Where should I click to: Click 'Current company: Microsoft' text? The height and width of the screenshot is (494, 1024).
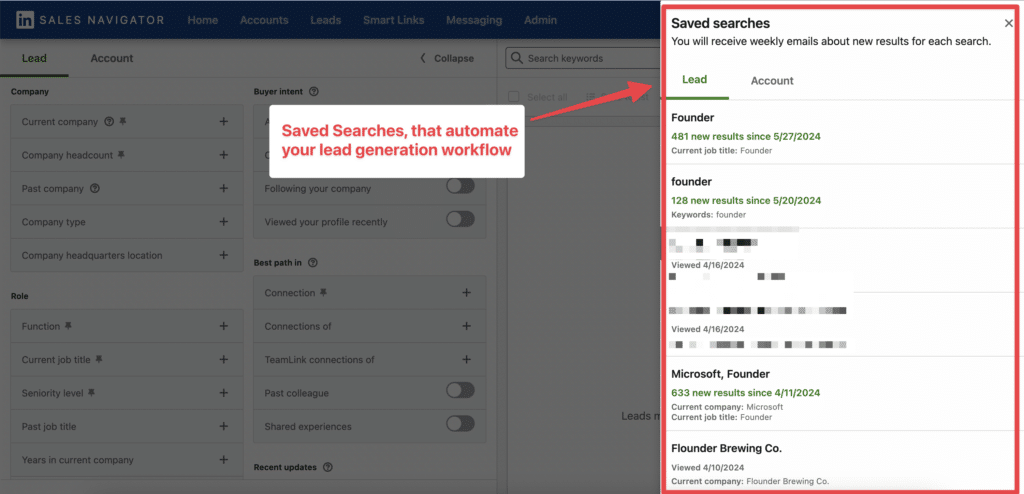(x=727, y=407)
